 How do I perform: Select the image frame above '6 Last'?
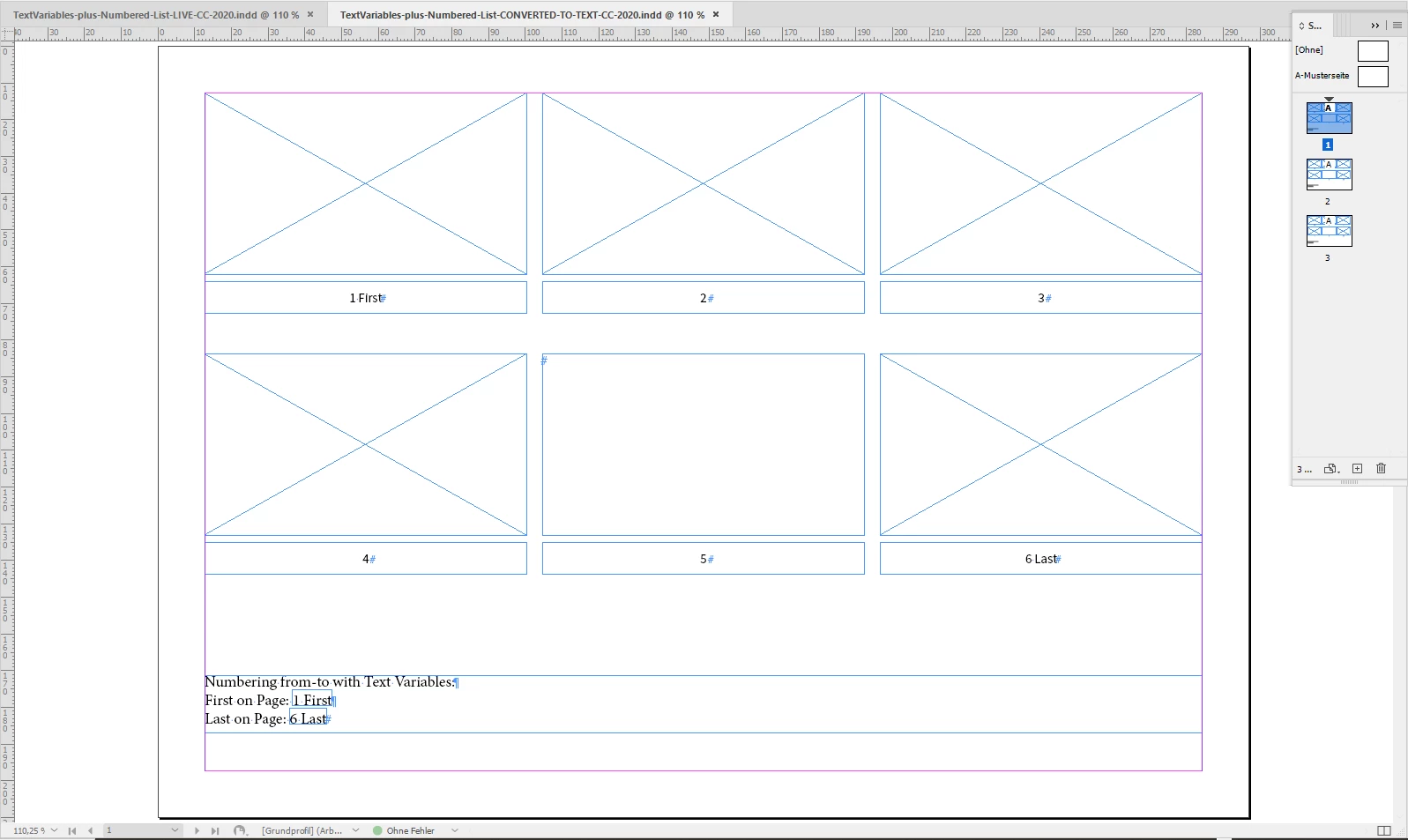(1041, 445)
